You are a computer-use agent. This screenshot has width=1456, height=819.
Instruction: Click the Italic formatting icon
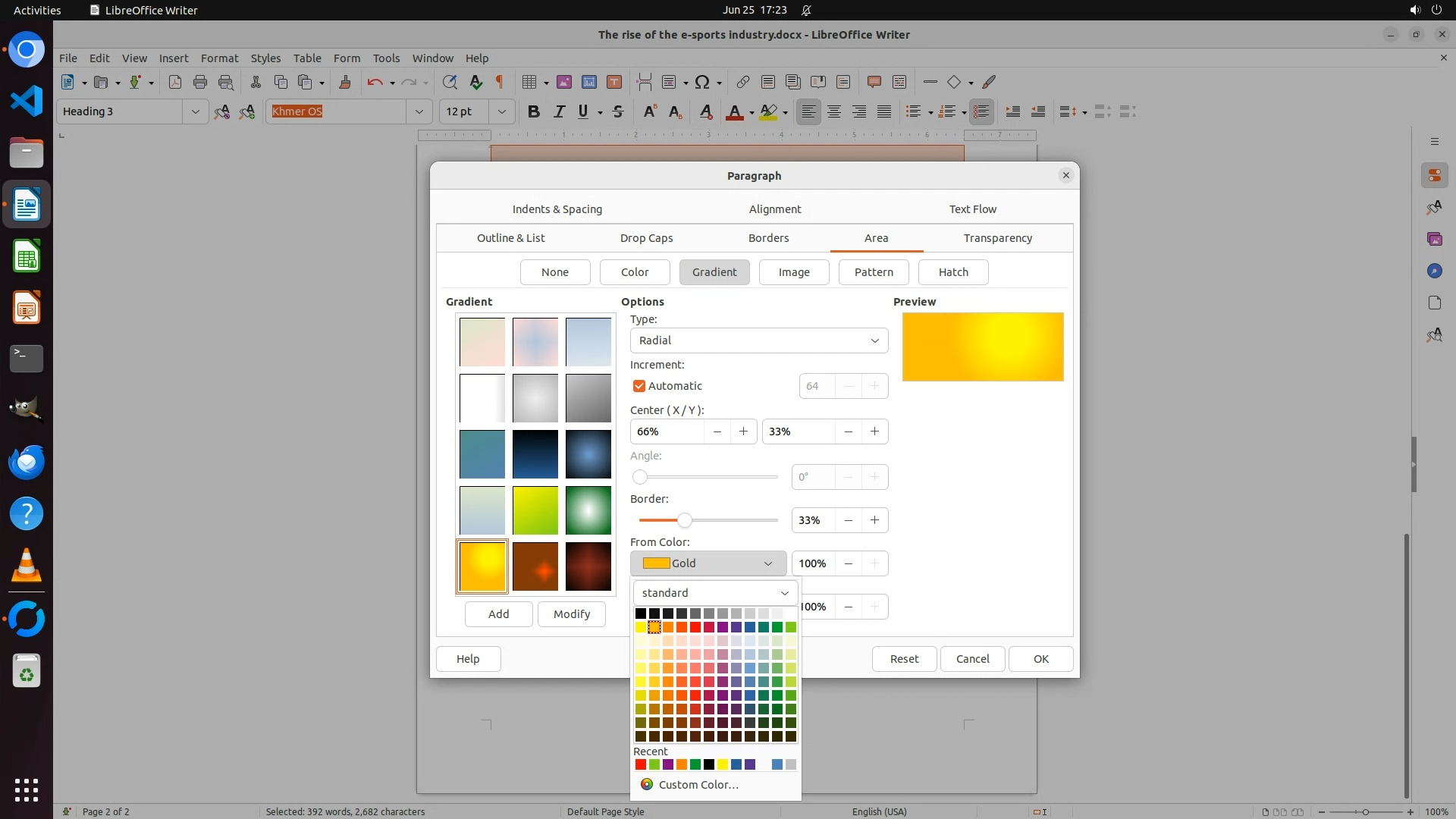coord(559,111)
